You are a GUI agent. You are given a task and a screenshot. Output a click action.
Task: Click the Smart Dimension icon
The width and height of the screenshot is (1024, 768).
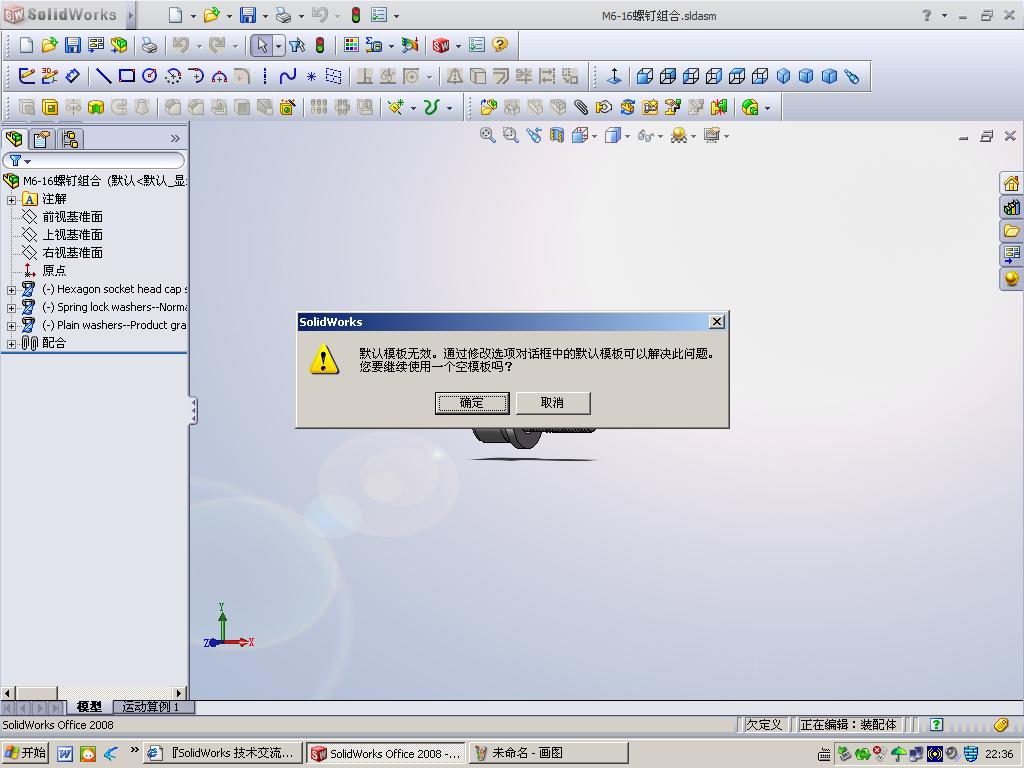[x=72, y=76]
